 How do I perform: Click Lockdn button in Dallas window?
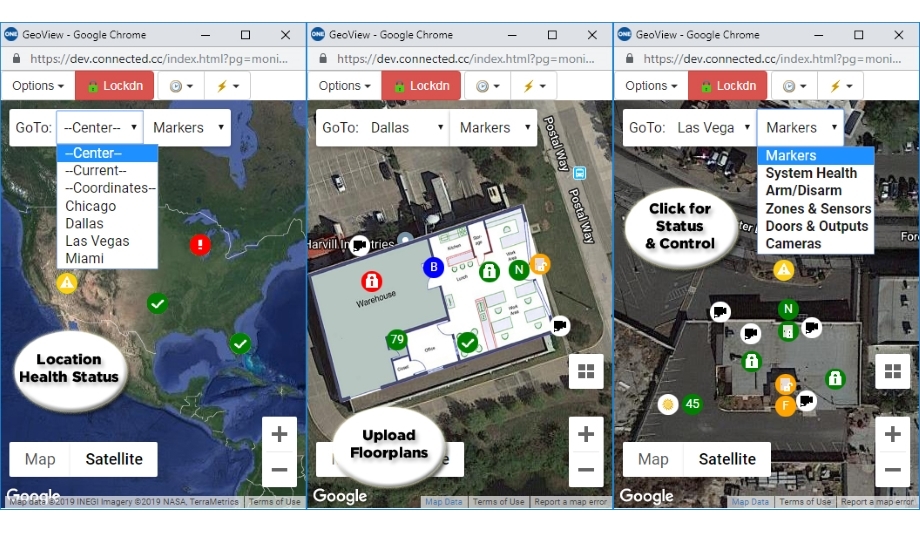421,86
